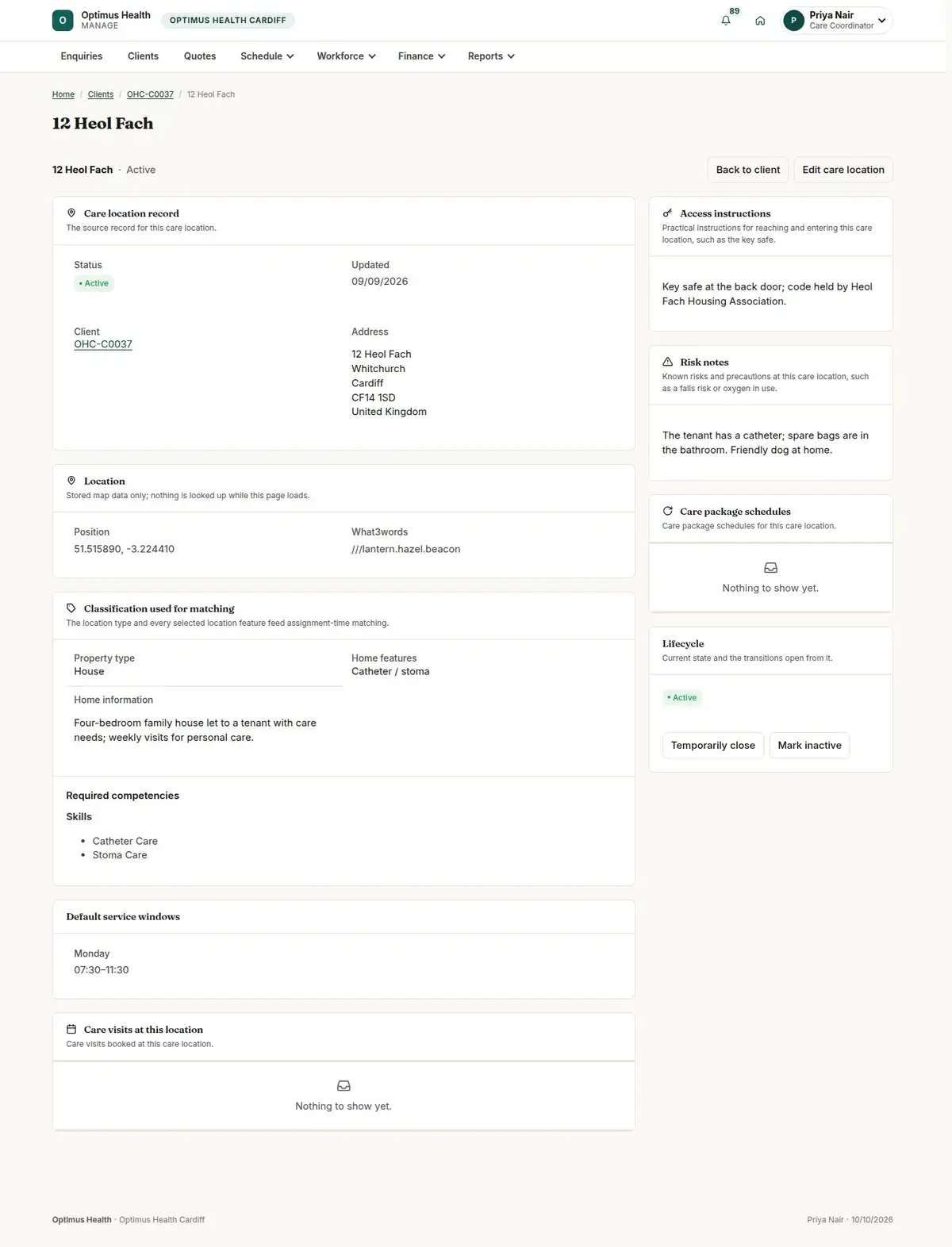Expand the Workforce dropdown menu
The width and height of the screenshot is (952, 1247).
point(346,56)
